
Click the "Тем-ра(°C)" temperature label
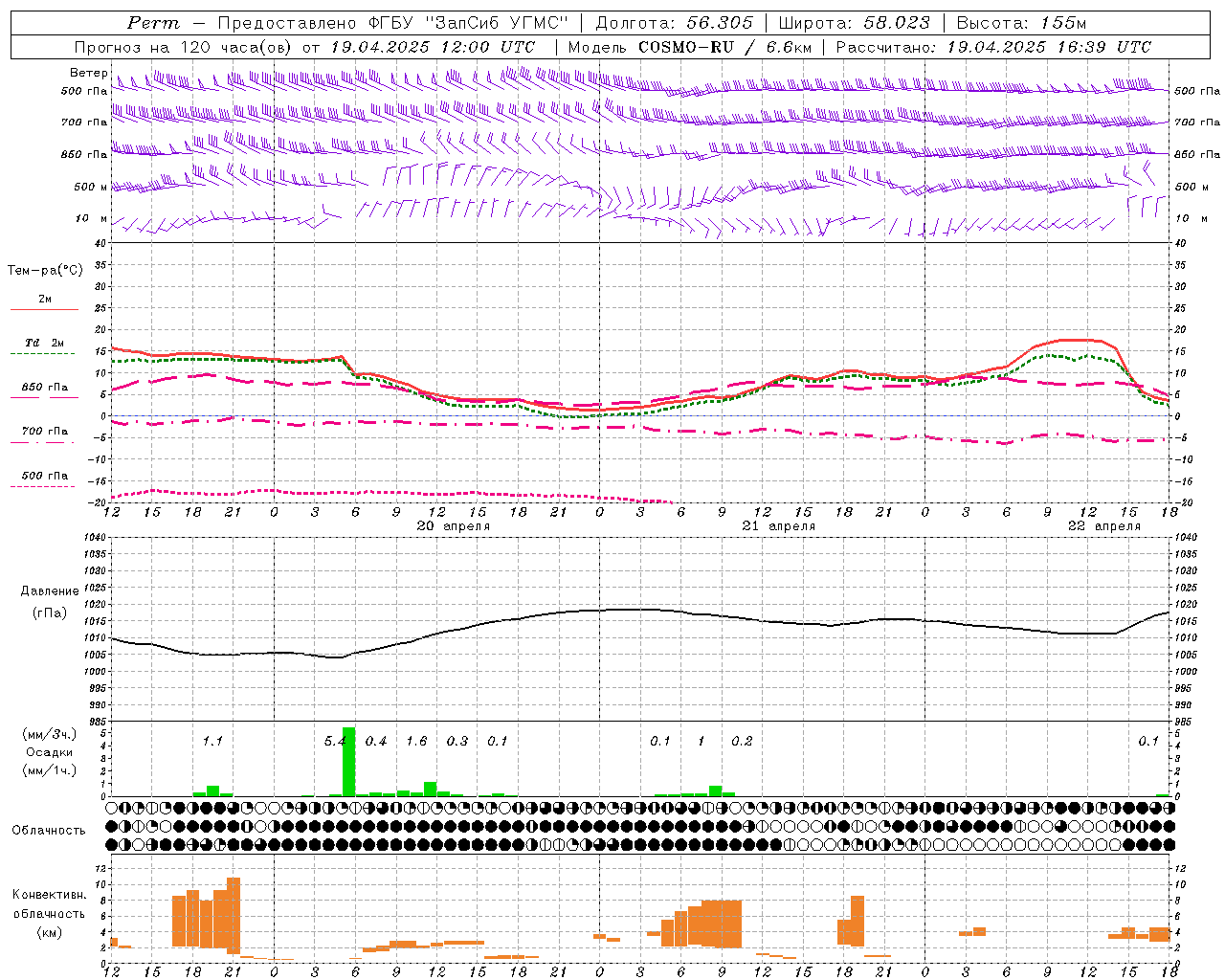45,271
